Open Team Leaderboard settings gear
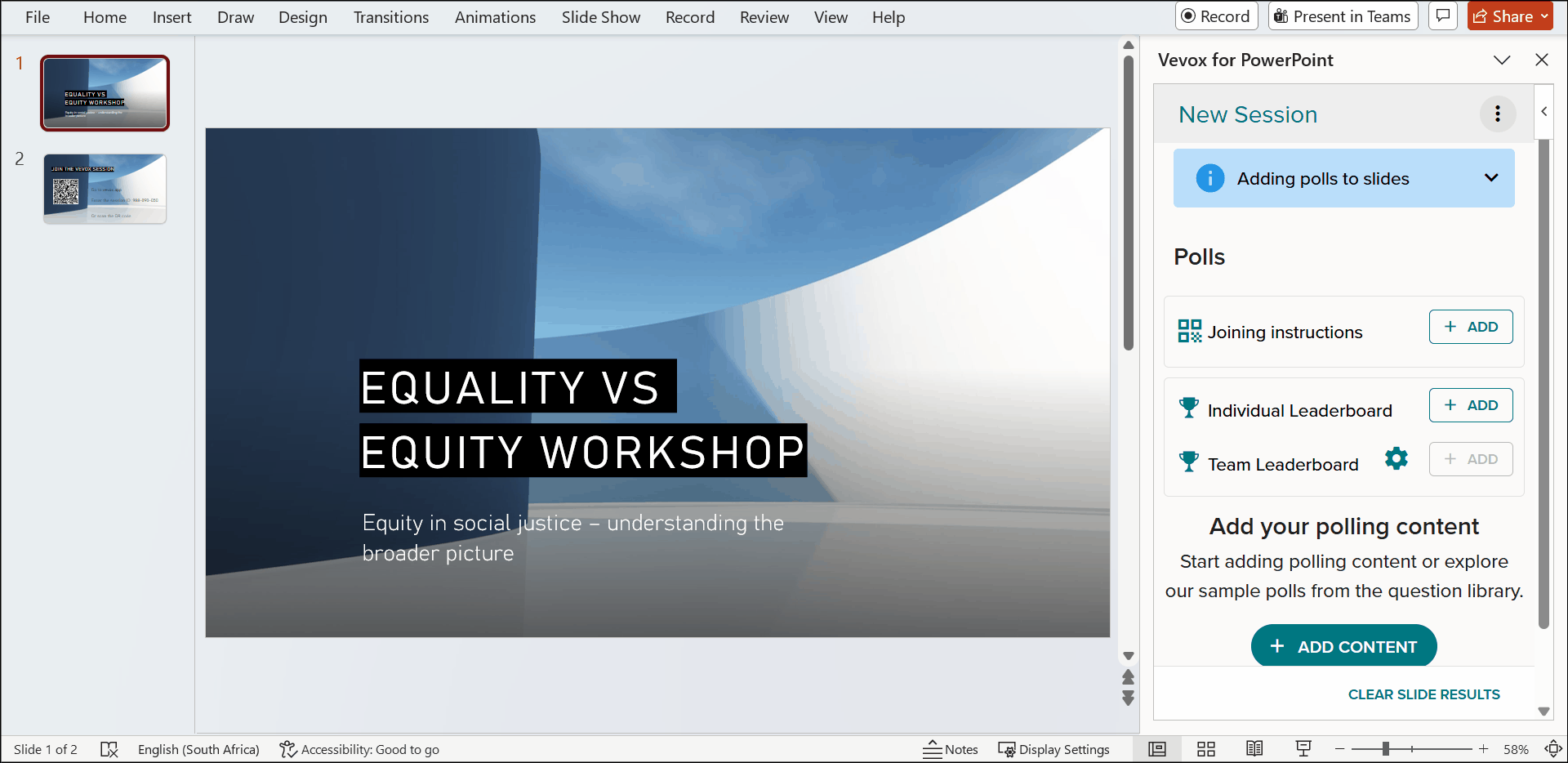The height and width of the screenshot is (763, 1568). pos(1396,458)
